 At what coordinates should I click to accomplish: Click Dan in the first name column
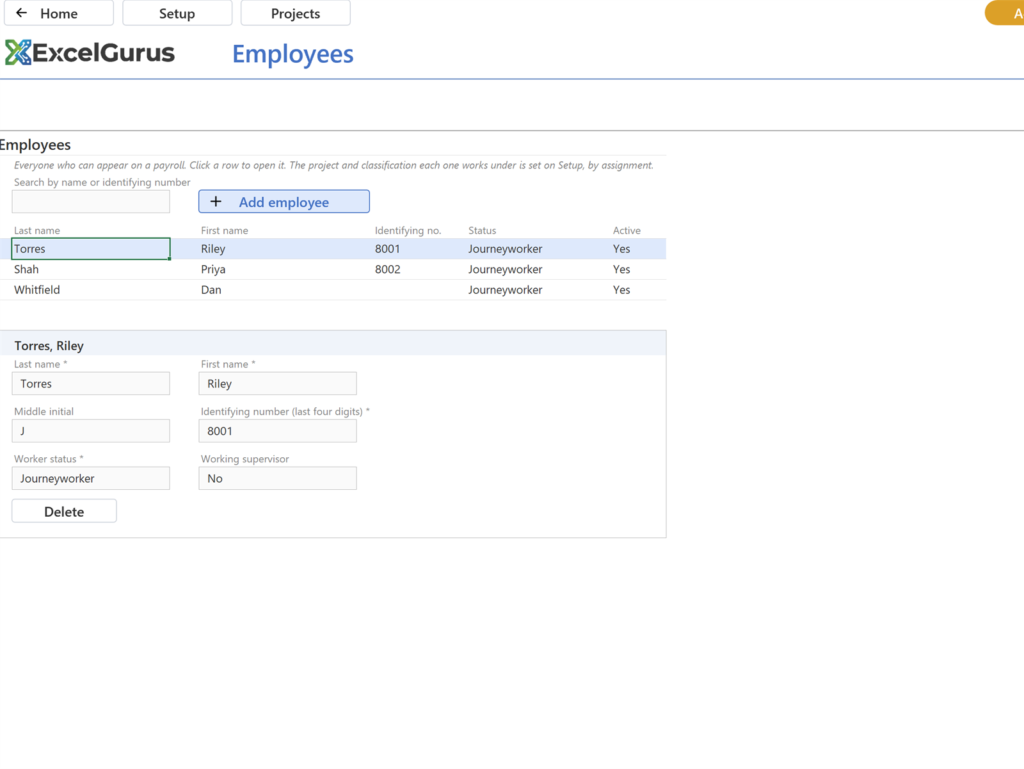tap(211, 290)
